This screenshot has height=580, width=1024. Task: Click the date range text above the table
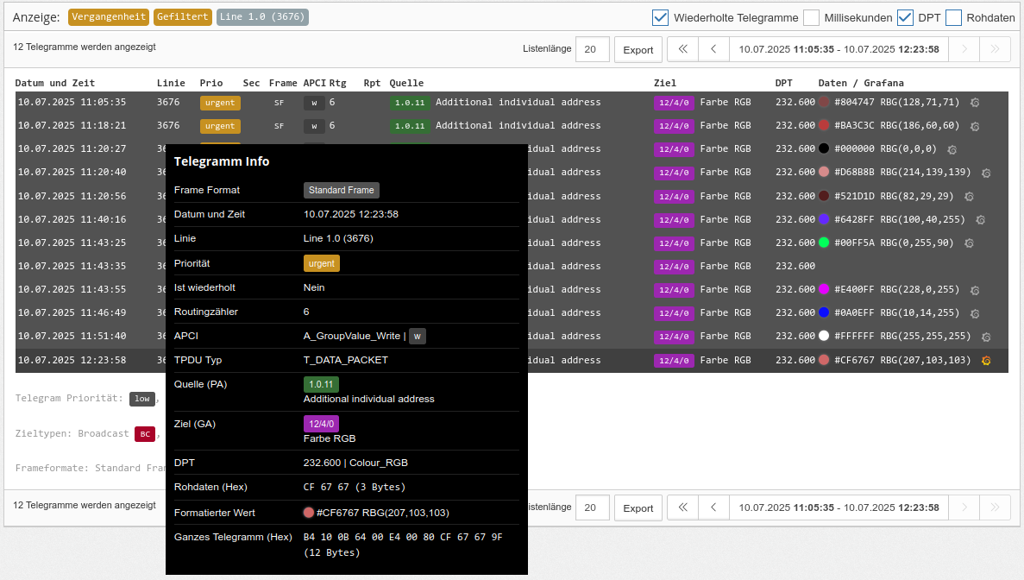point(839,49)
